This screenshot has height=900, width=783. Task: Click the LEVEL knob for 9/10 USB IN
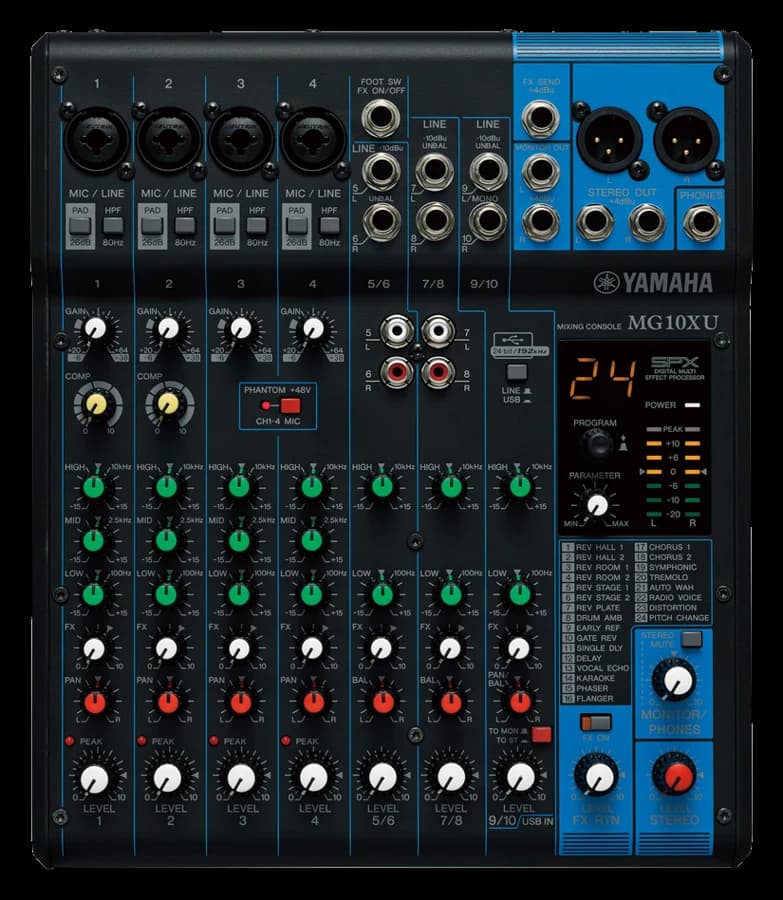click(x=521, y=777)
